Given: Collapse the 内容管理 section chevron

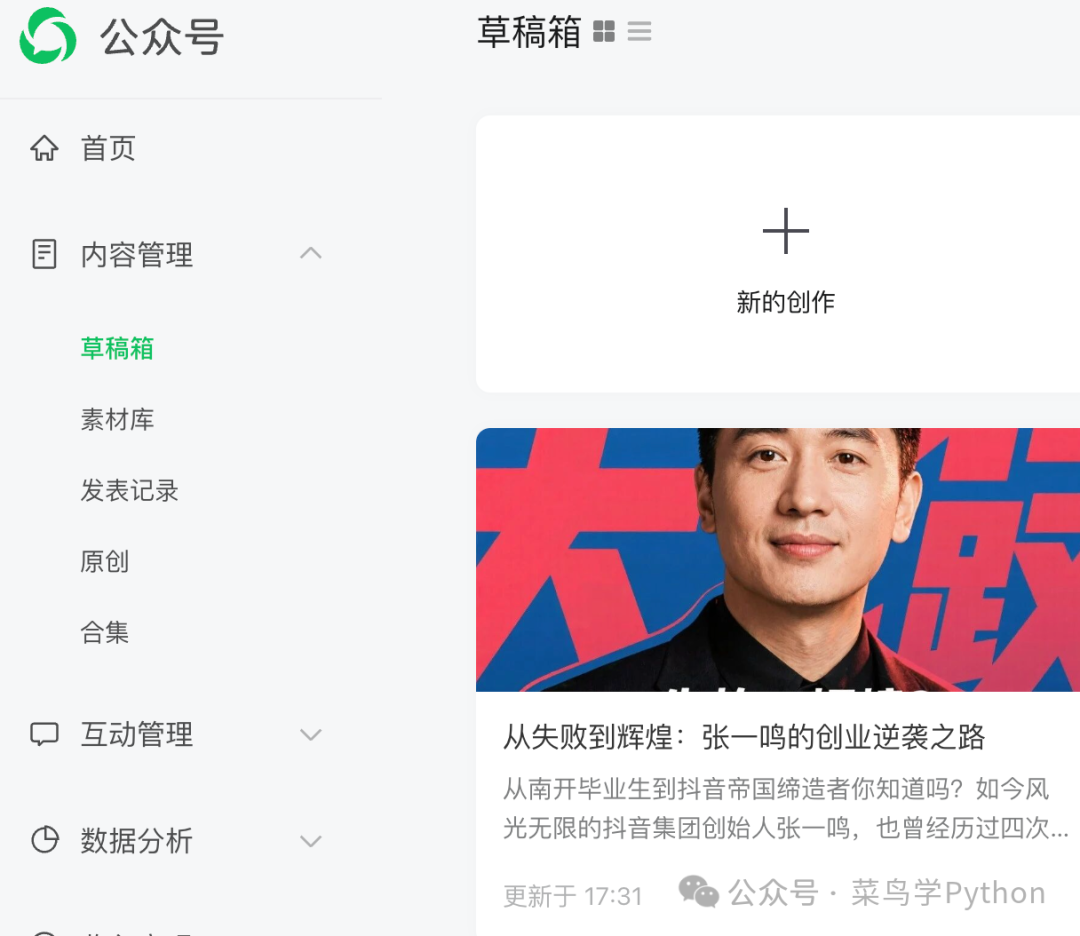Looking at the screenshot, I should 311,253.
